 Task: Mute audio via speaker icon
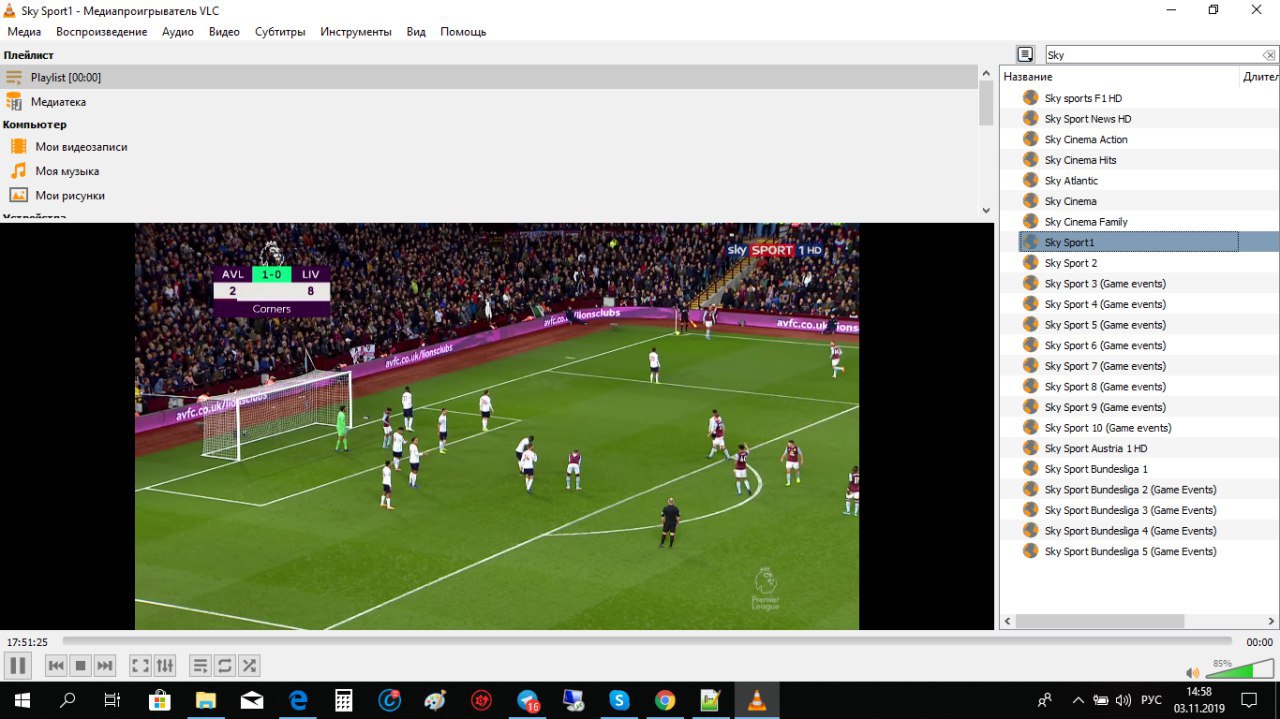[1192, 672]
